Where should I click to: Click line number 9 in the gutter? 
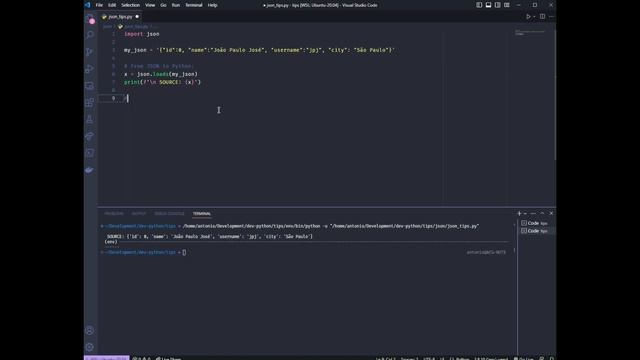click(x=113, y=98)
